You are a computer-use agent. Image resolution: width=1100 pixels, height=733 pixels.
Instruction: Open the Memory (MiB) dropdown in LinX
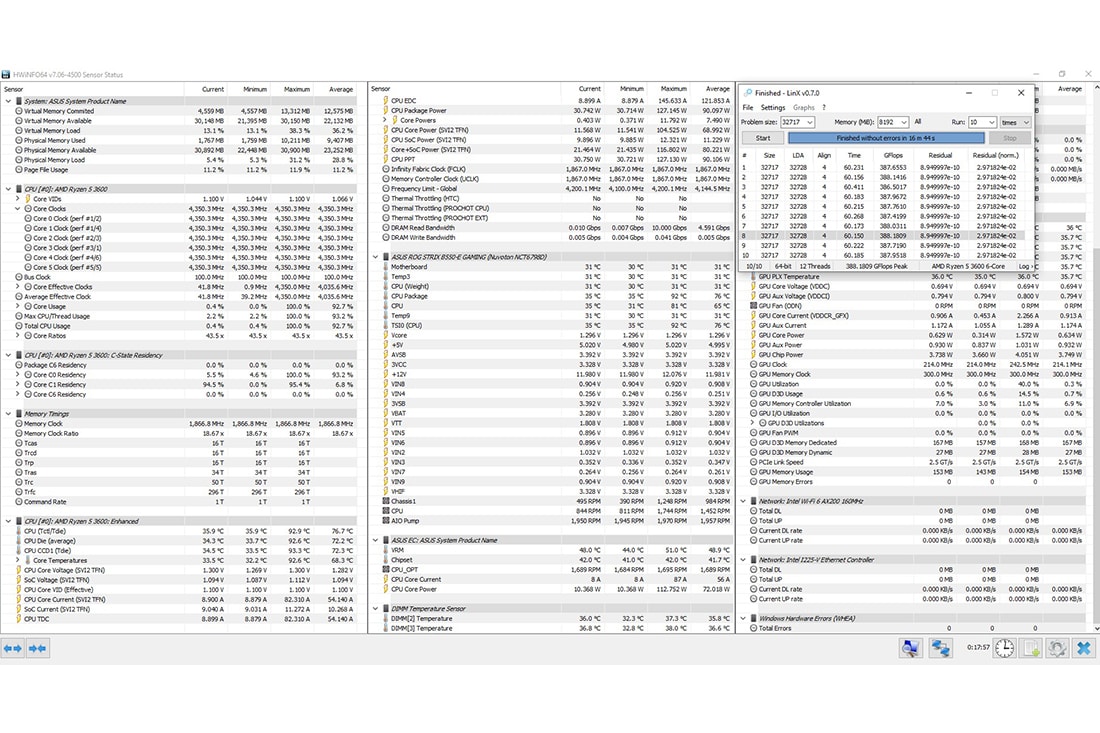pos(904,122)
